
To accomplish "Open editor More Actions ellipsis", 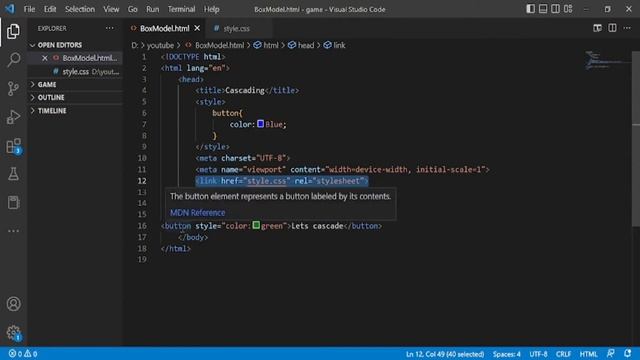I will click(x=627, y=28).
